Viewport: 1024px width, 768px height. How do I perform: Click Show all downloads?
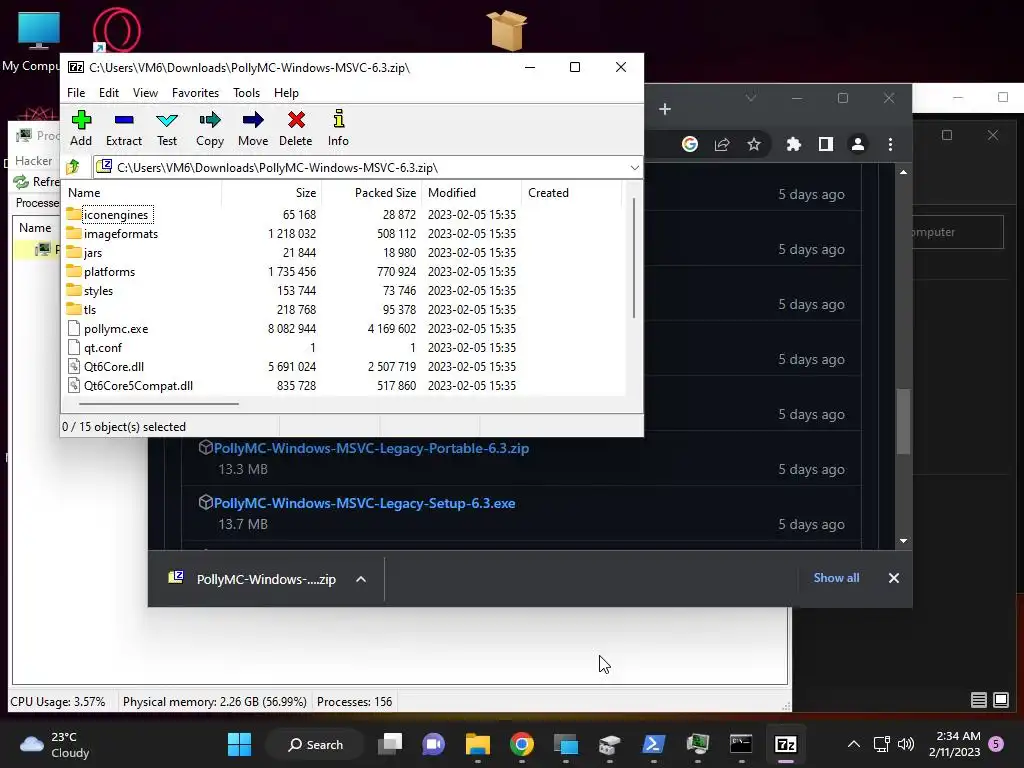point(836,578)
